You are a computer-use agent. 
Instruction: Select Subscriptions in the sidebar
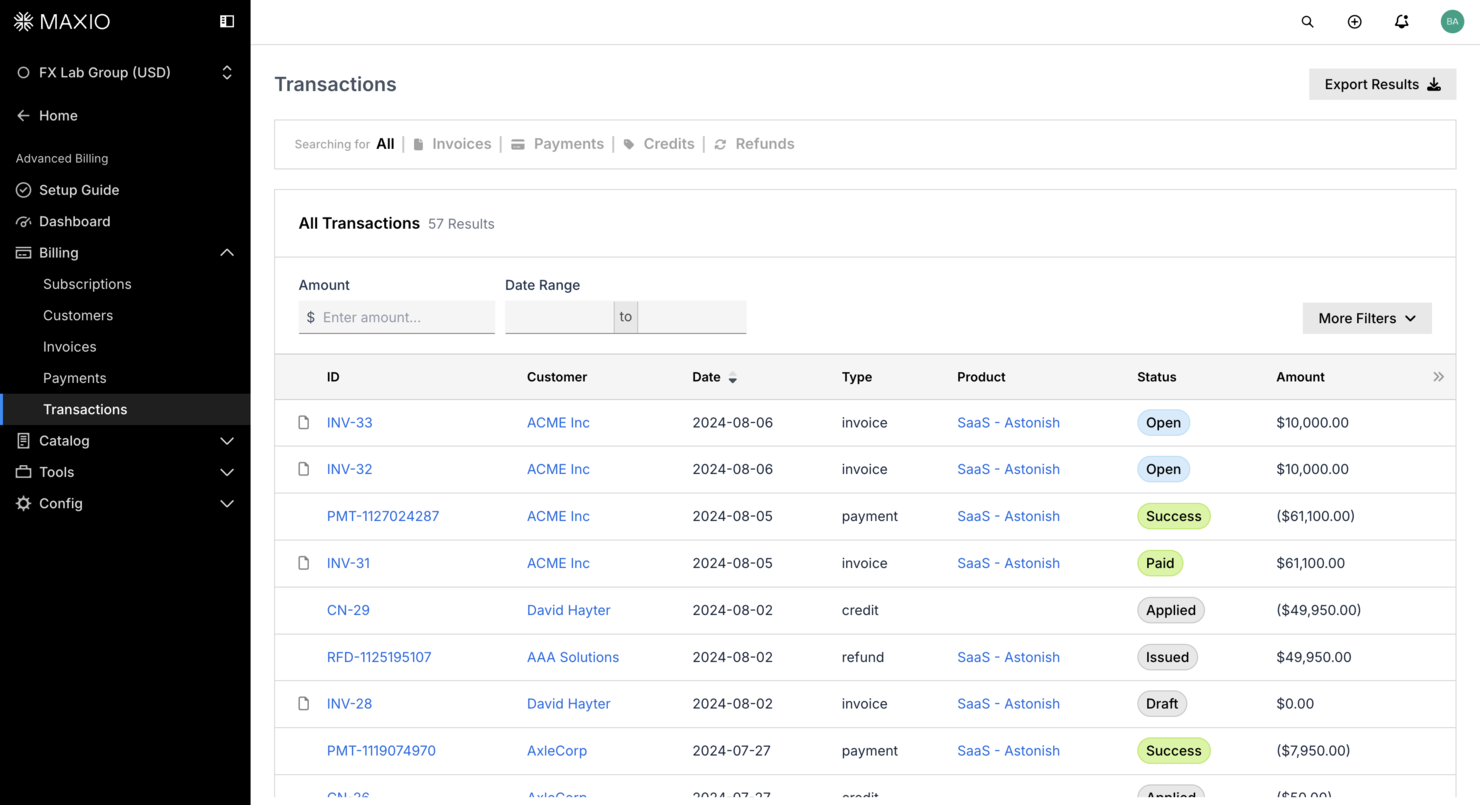[x=87, y=284]
